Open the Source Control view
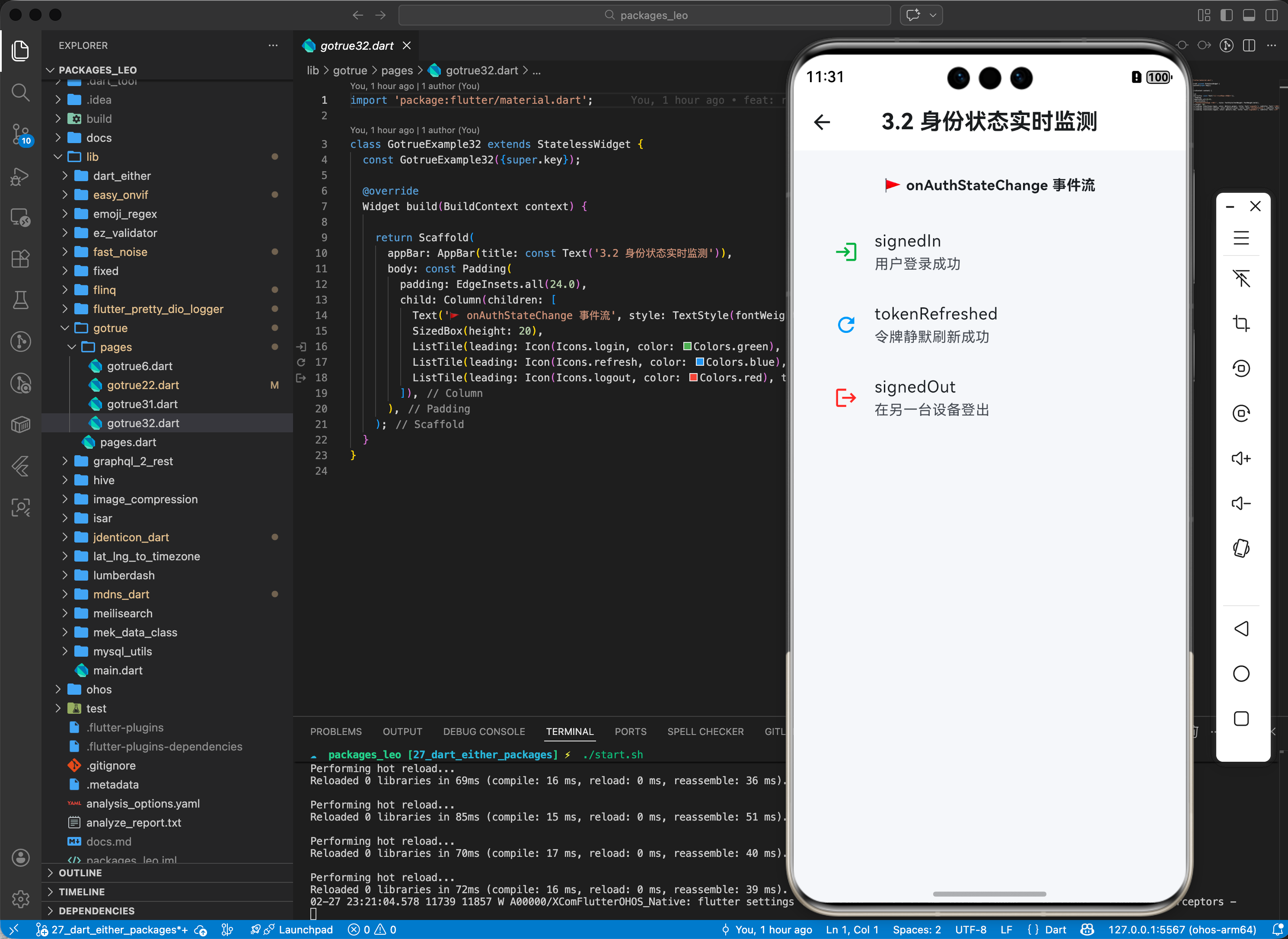This screenshot has width=1288, height=939. (x=20, y=134)
